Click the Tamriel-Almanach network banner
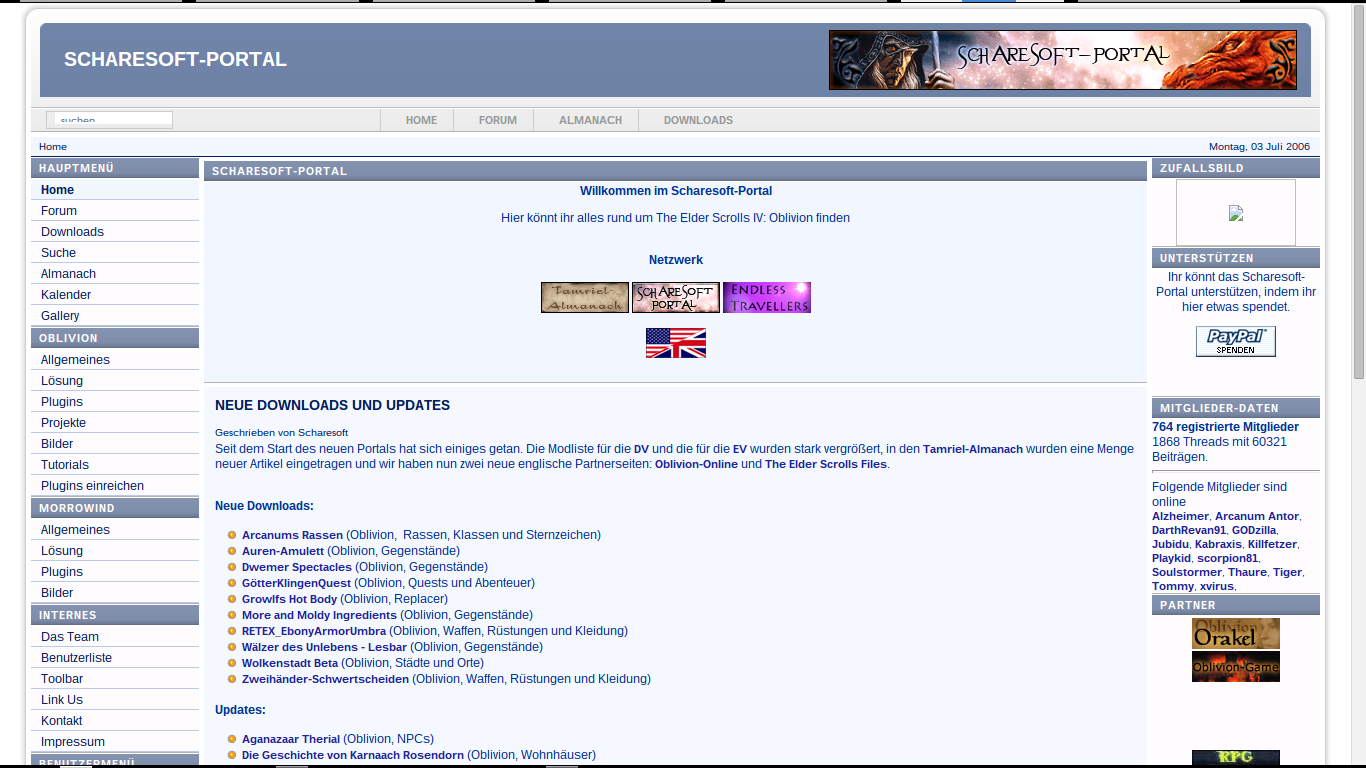The image size is (1366, 768). (x=585, y=297)
